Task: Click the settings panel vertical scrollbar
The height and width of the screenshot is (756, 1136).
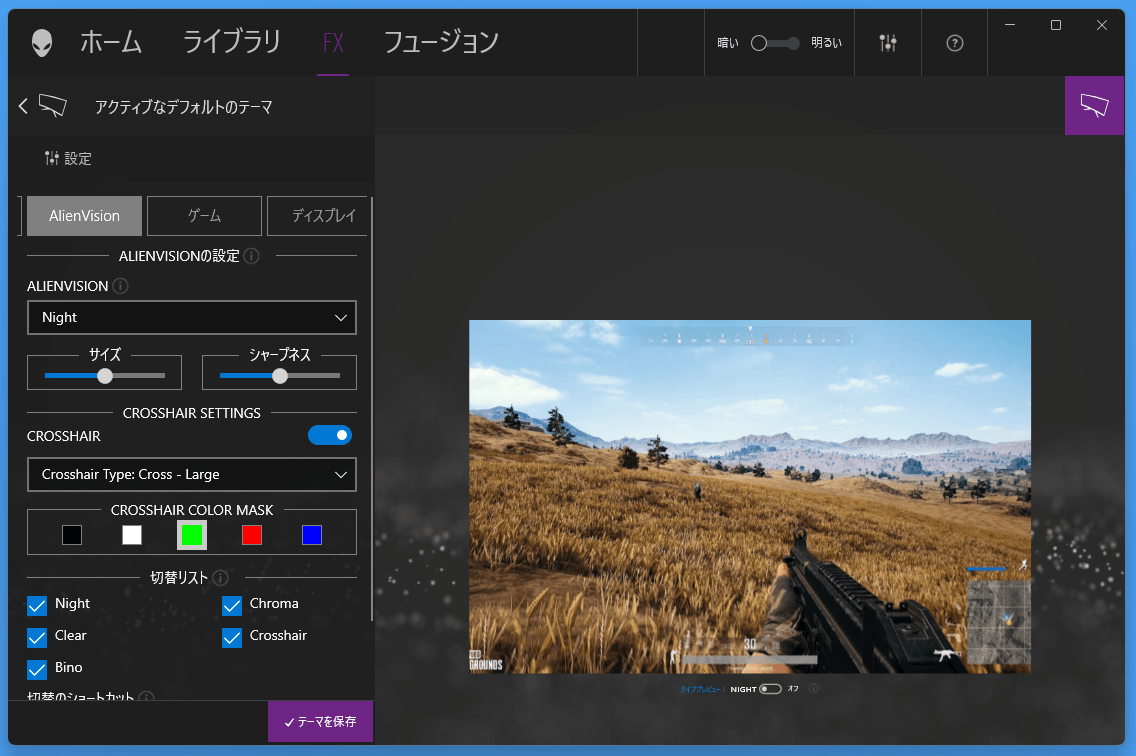Action: tap(372, 410)
